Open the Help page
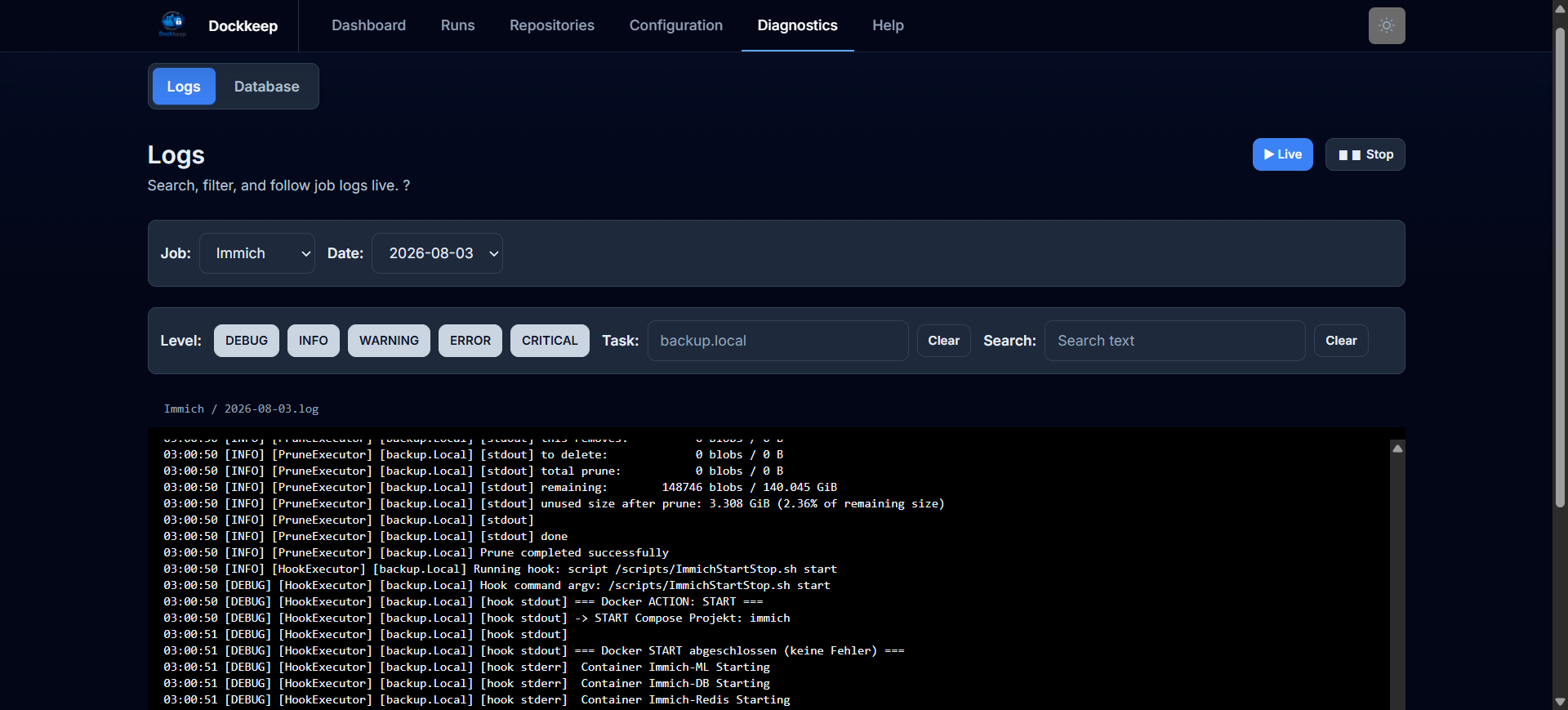The height and width of the screenshot is (710, 1568). tap(888, 25)
